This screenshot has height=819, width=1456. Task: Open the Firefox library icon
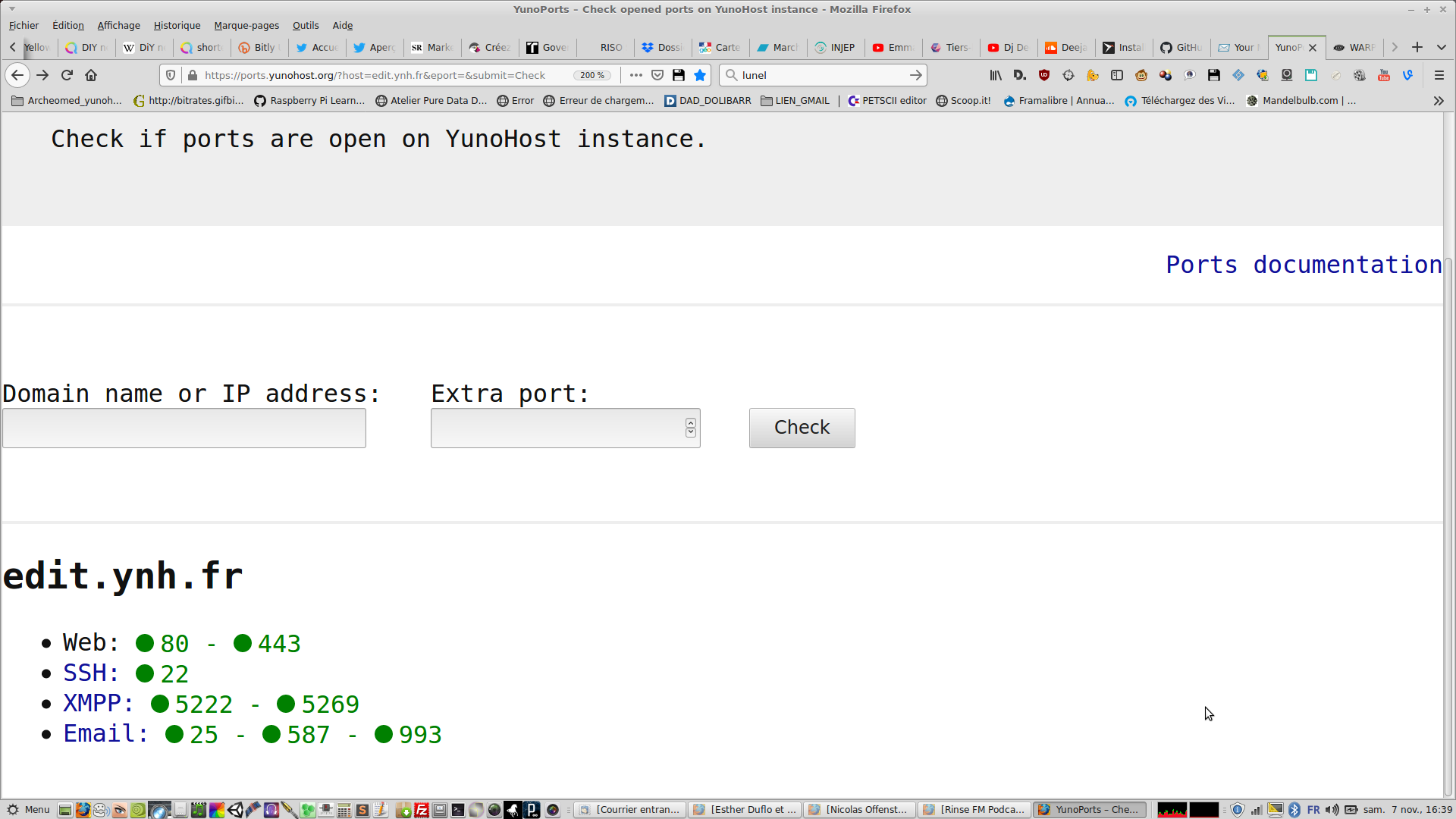click(996, 75)
